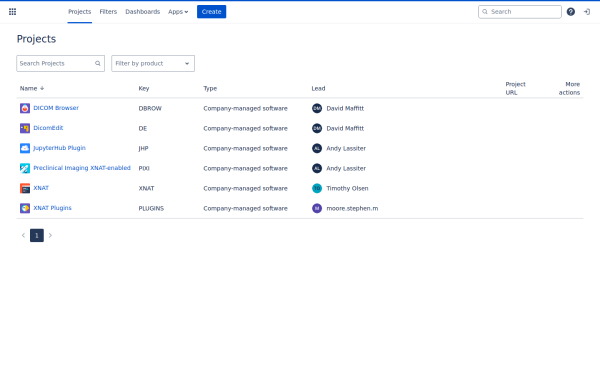Viewport: 600px width, 375px height.
Task: Open the JupyterHub Plugin project link
Action: tap(59, 148)
